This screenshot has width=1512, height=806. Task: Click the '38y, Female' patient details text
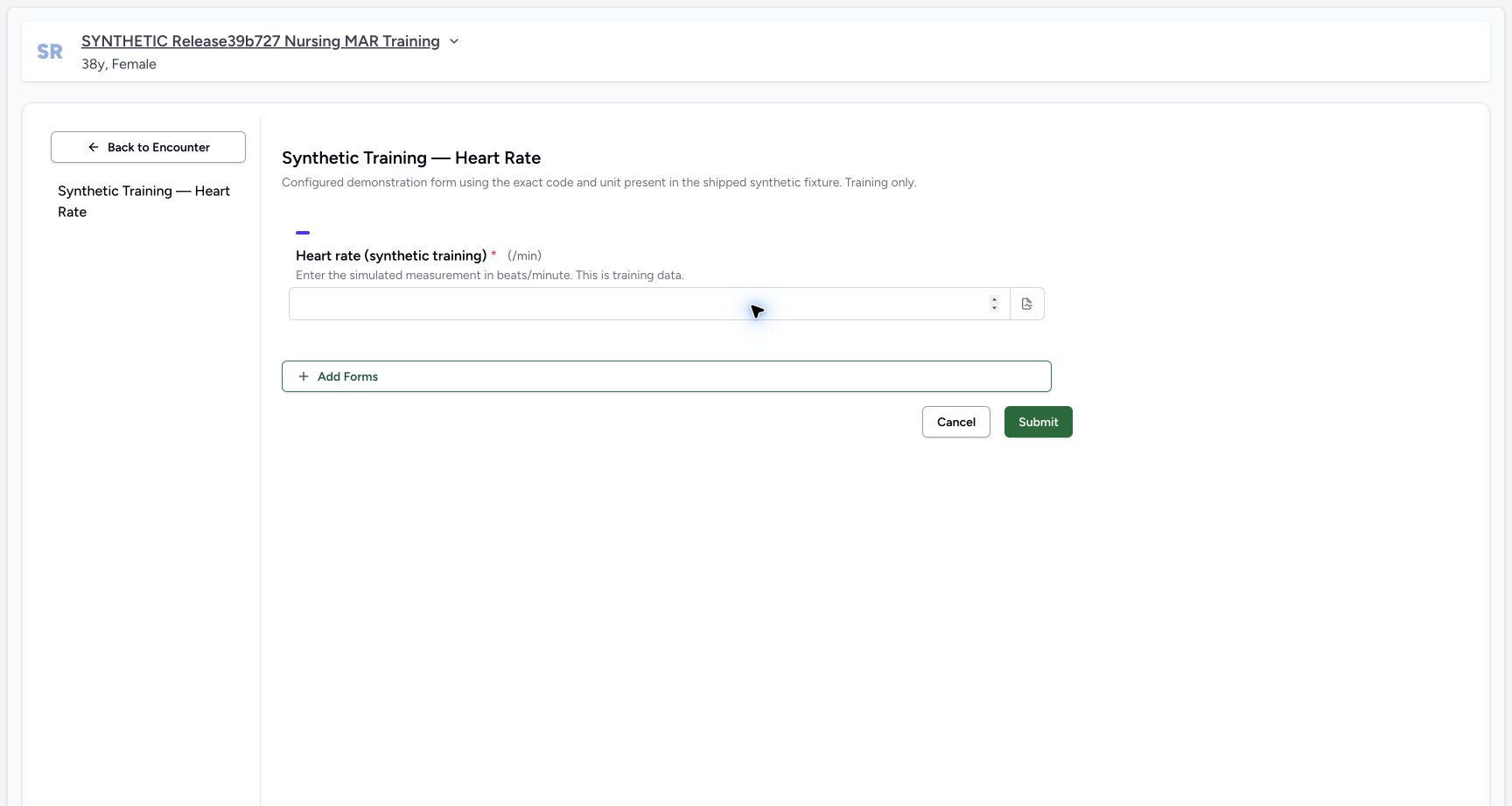[119, 64]
